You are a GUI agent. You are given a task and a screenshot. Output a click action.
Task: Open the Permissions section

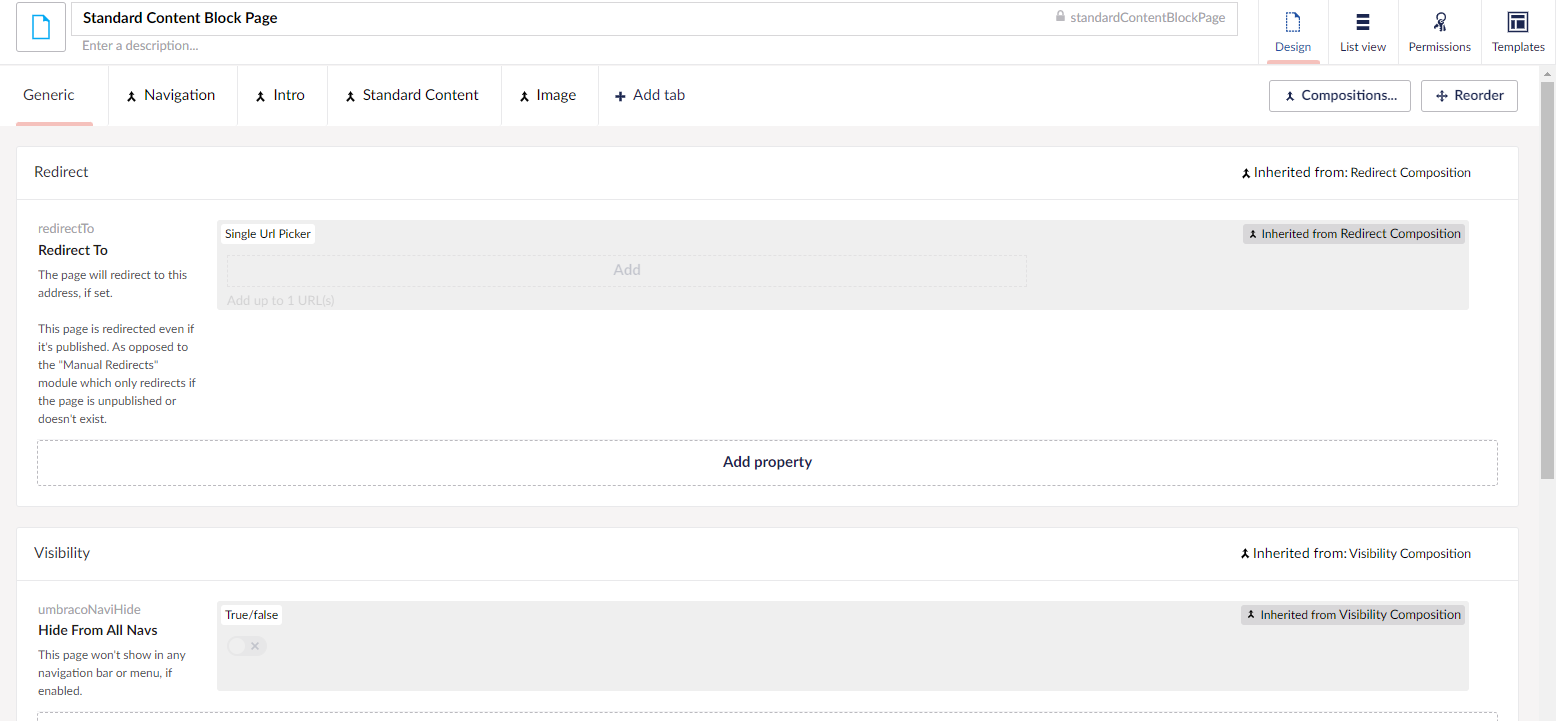(1439, 32)
